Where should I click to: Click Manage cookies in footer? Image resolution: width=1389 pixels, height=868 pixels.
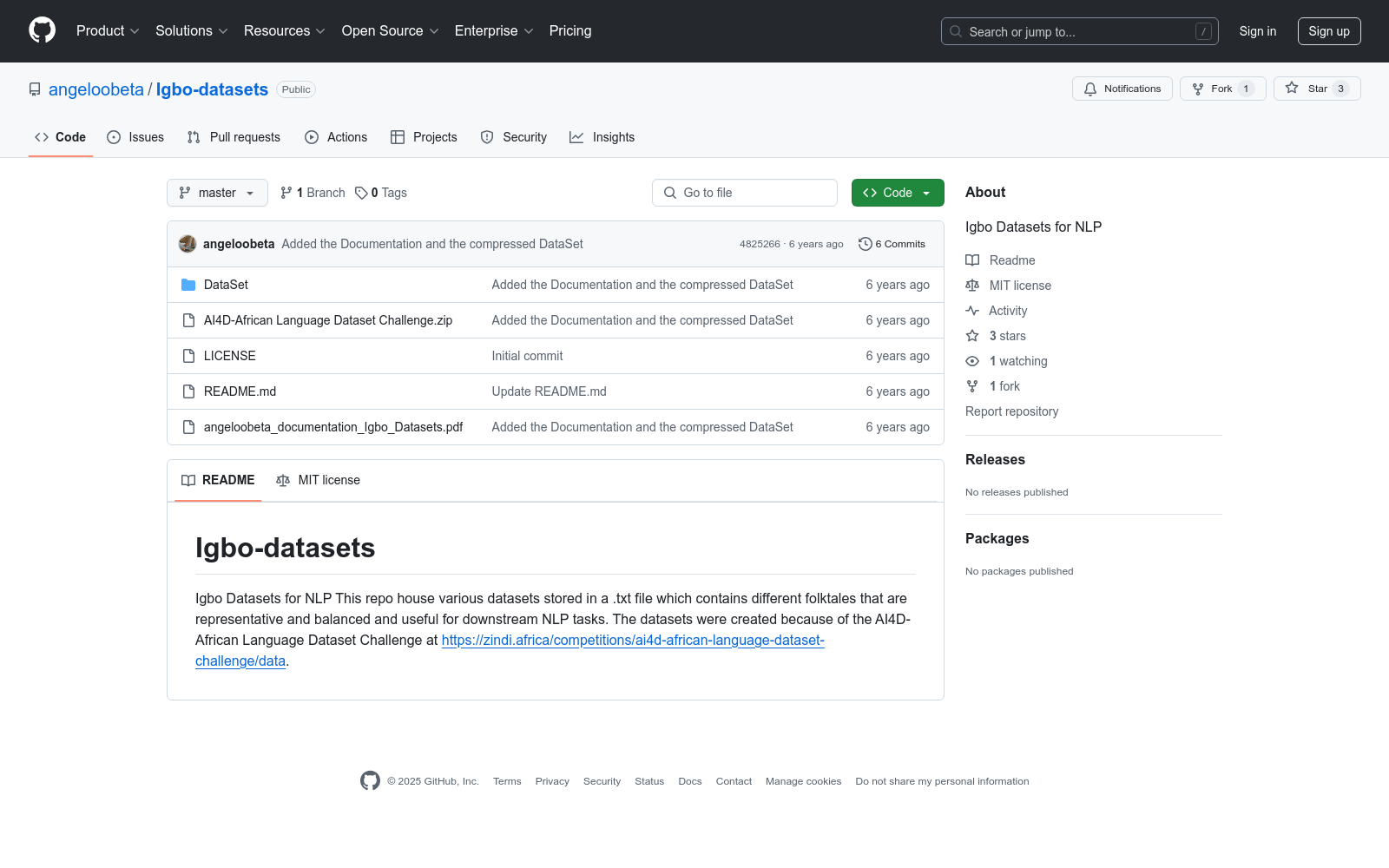[804, 781]
